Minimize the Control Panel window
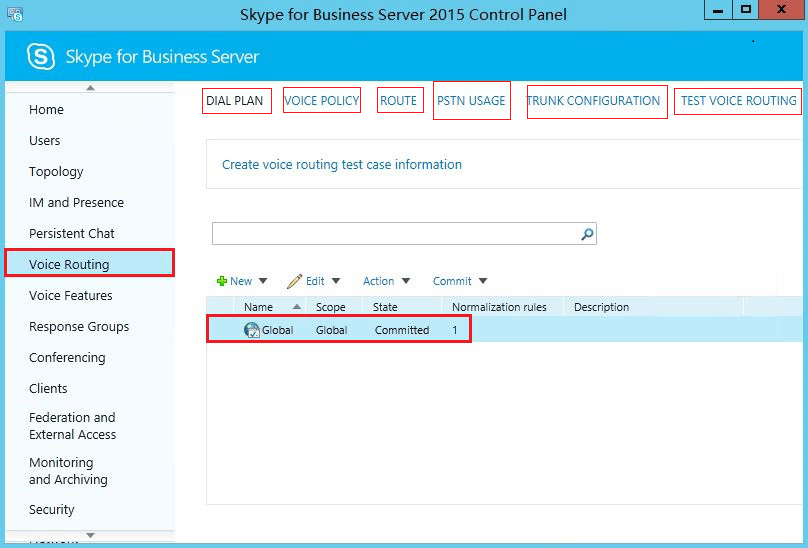The height and width of the screenshot is (548, 808). [719, 10]
